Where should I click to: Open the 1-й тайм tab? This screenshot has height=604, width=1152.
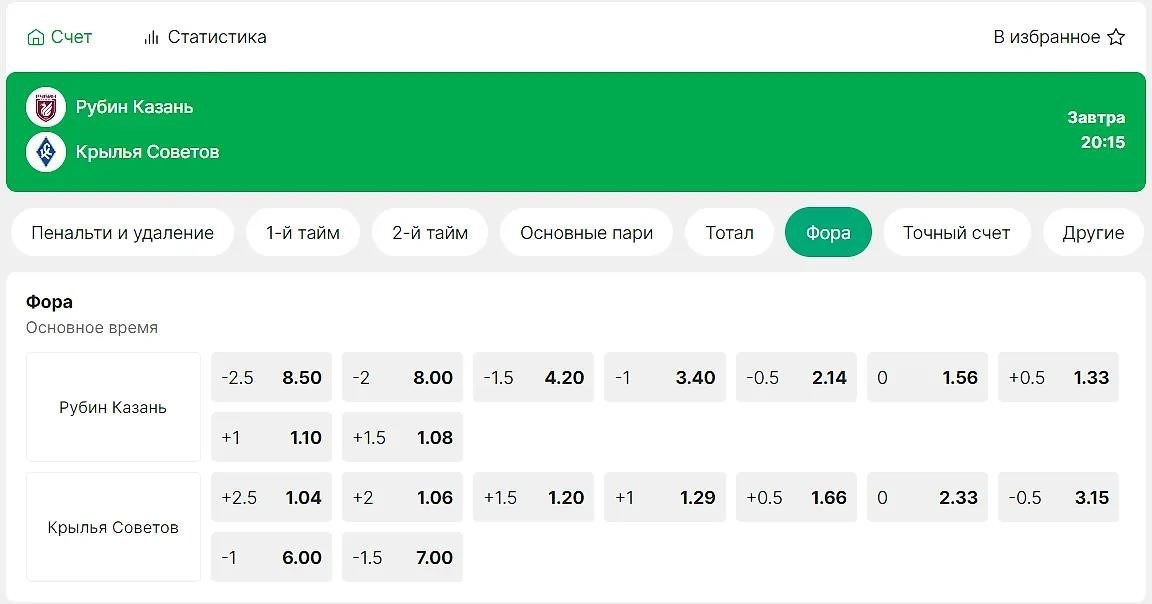pyautogui.click(x=303, y=232)
